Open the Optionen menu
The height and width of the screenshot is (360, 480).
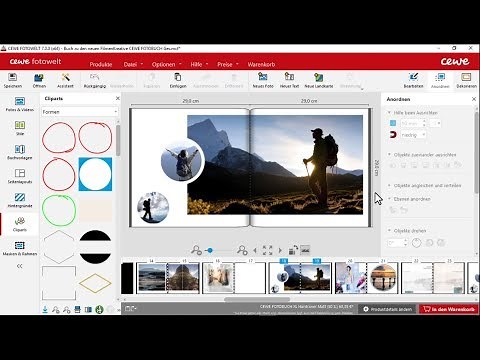(166, 64)
